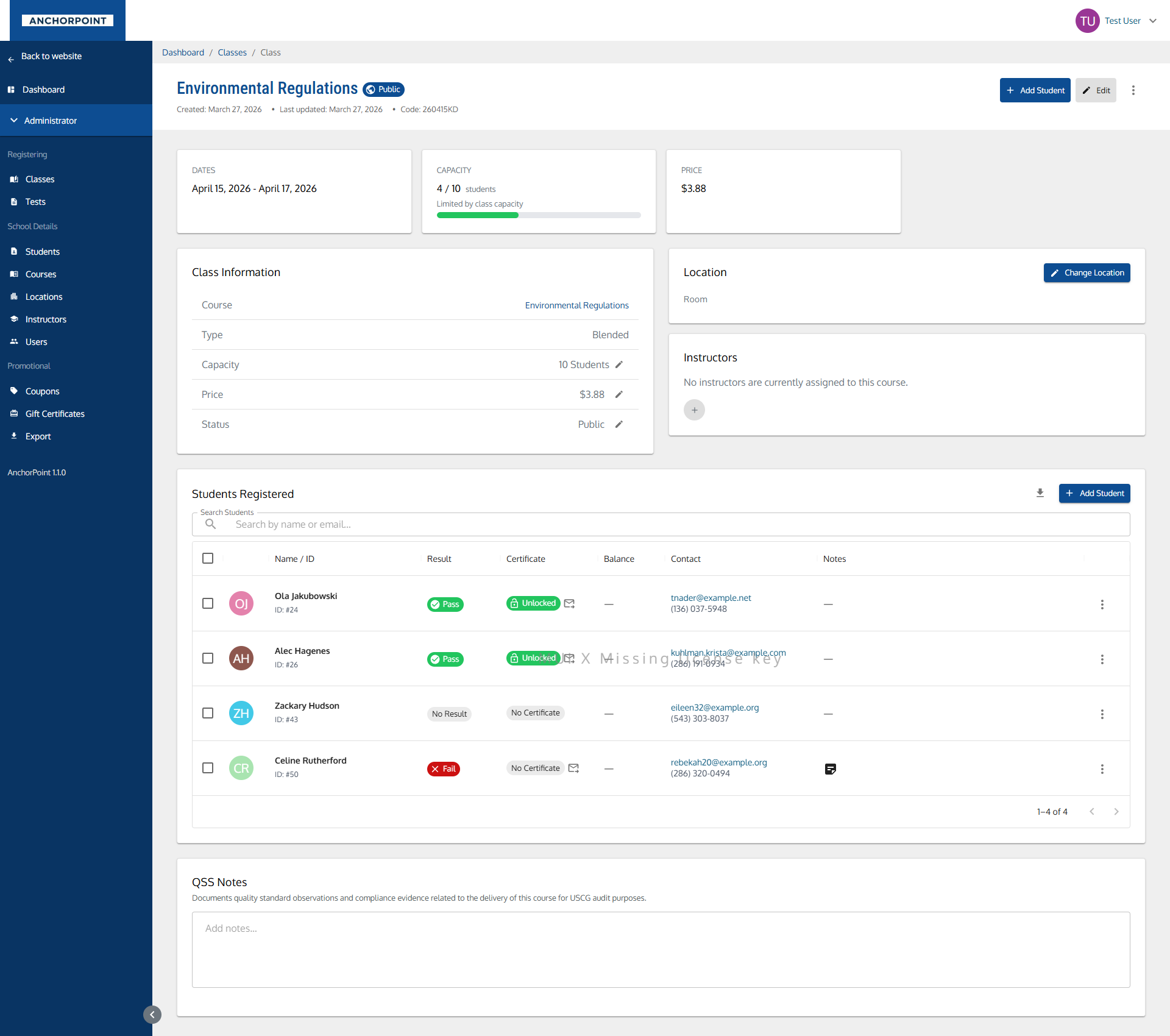Navigate to Classes via the breadcrumb
Image resolution: width=1170 pixels, height=1036 pixels.
click(232, 52)
